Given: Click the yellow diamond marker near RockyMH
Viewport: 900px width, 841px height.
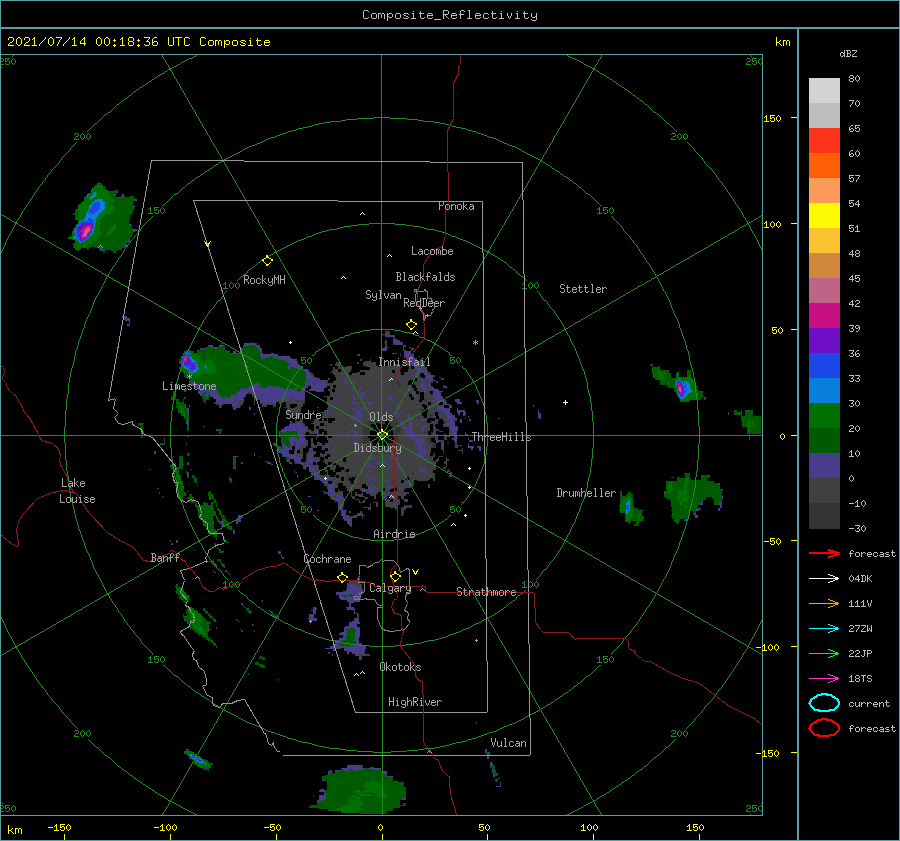Looking at the screenshot, I should (x=267, y=261).
